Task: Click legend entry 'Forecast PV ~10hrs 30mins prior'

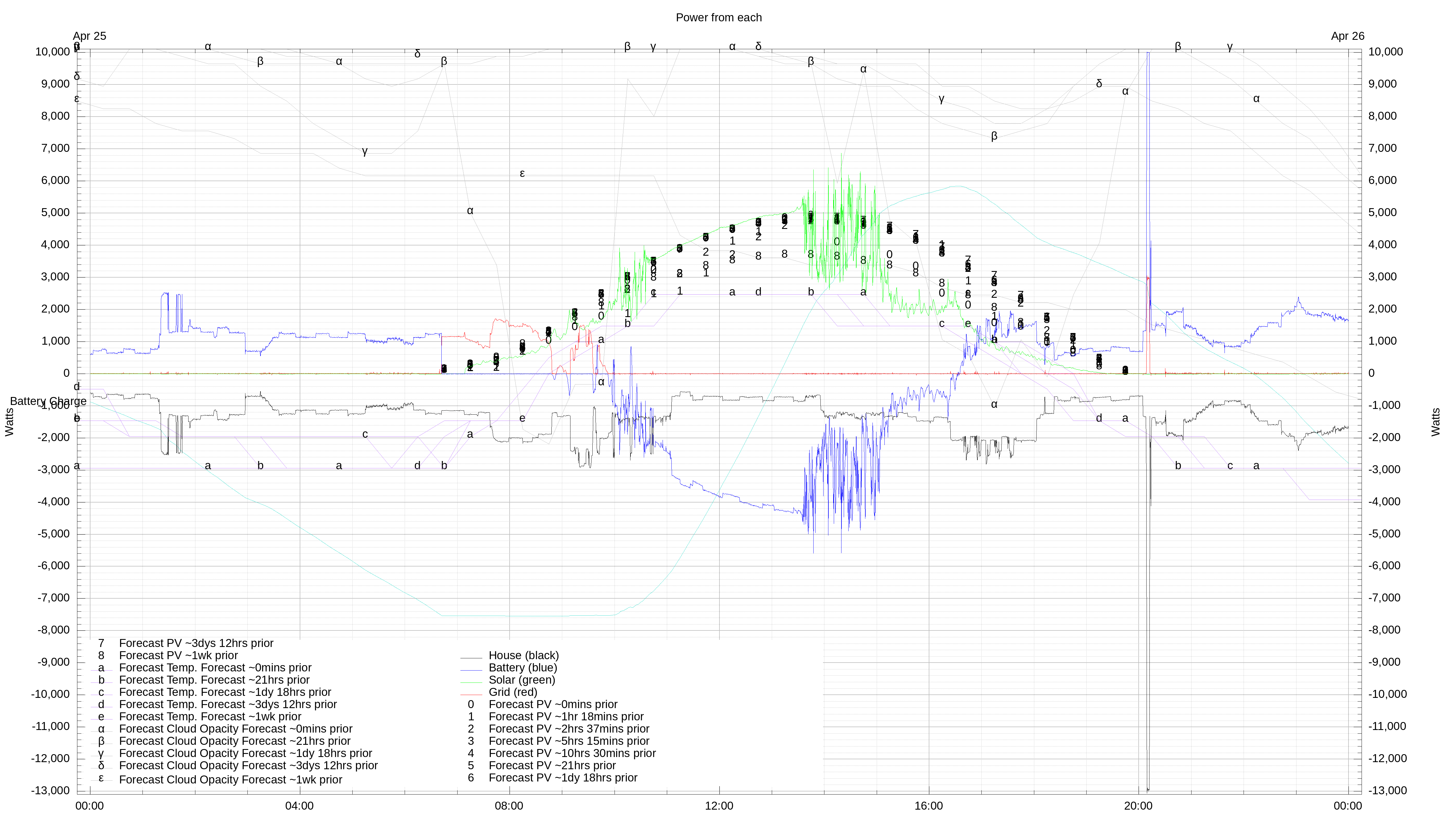Action: (x=572, y=753)
